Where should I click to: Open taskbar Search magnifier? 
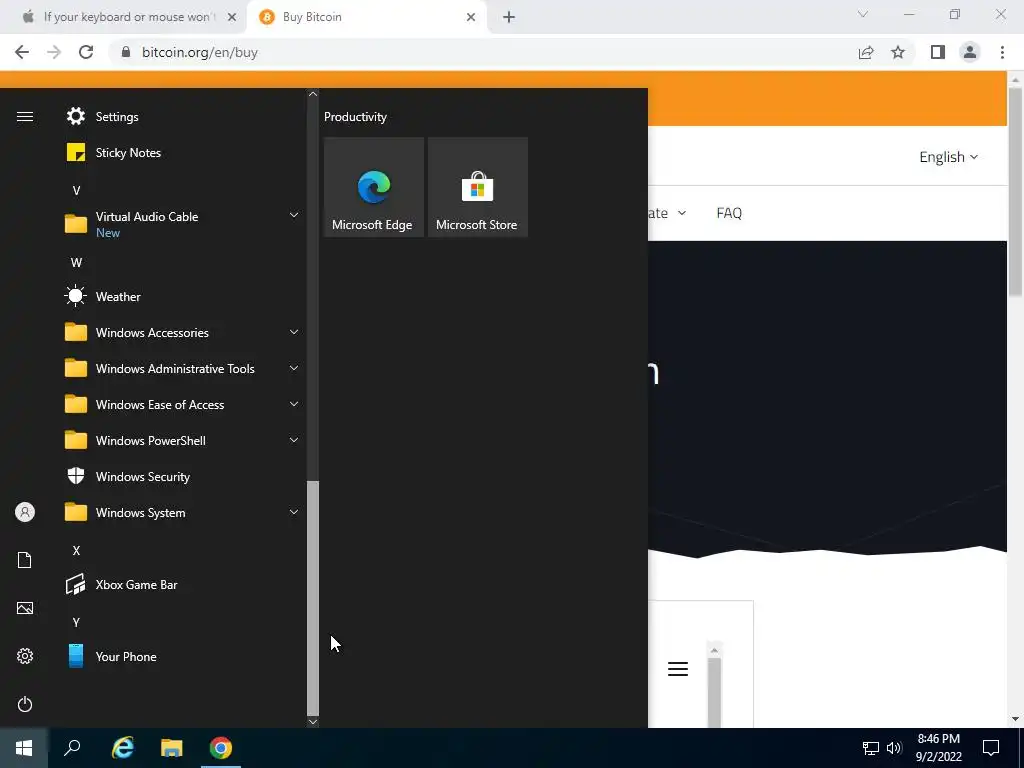click(72, 748)
